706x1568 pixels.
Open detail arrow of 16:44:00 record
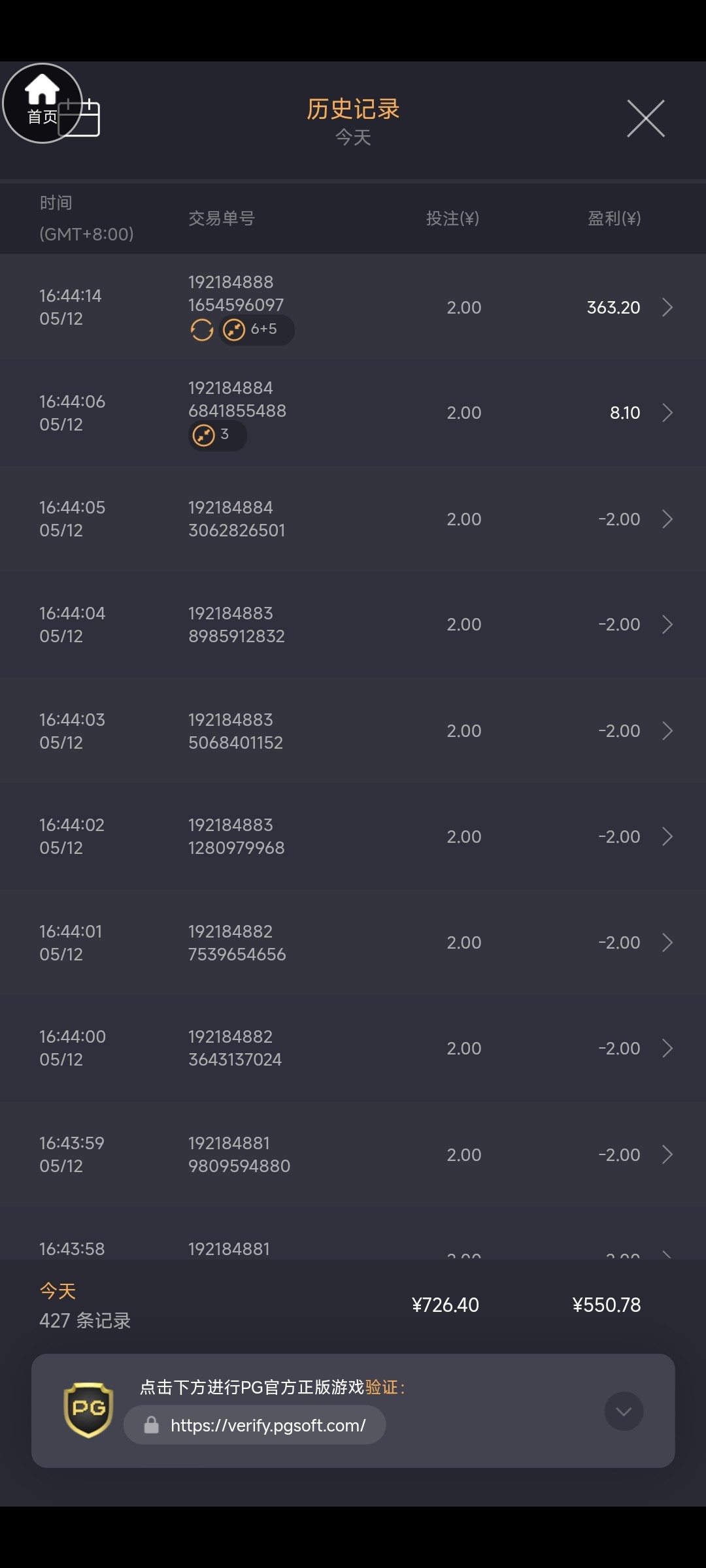click(x=667, y=1048)
